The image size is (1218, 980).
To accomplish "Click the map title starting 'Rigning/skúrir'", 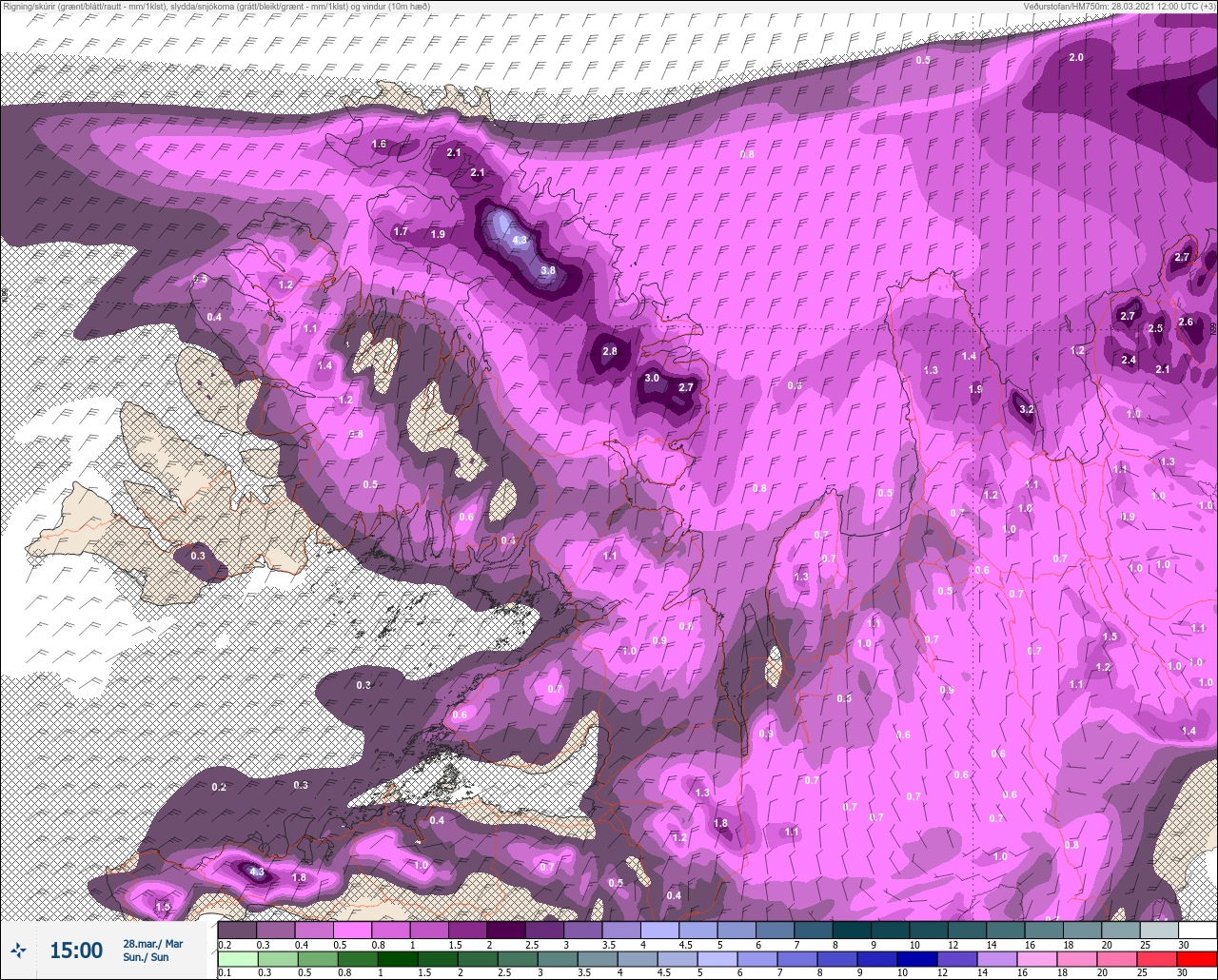I will click(x=216, y=6).
